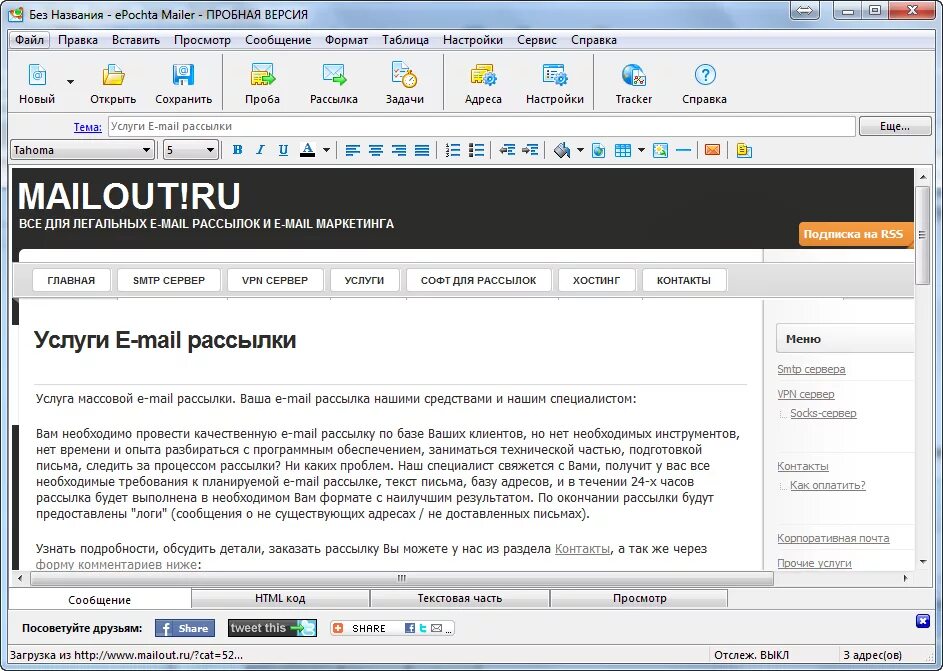Image resolution: width=943 pixels, height=671 pixels.
Task: Click the Сохранить disk icon
Action: [x=183, y=76]
